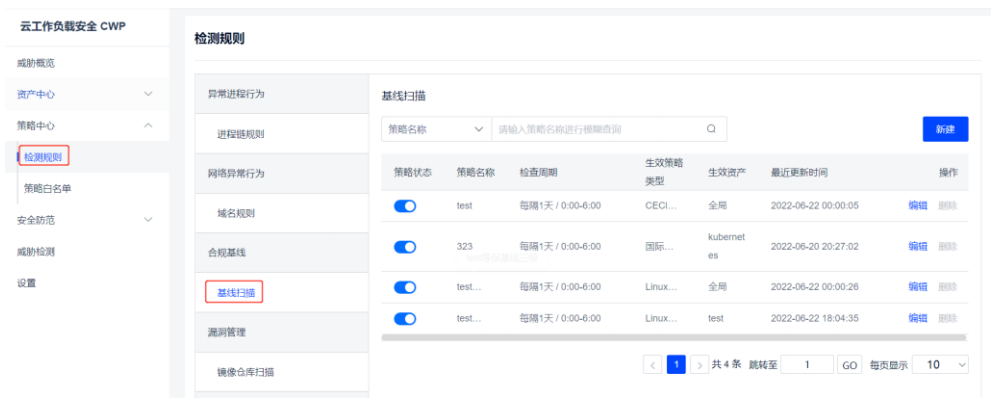The image size is (992, 408).
Task: Open 策略名称 filter dropdown
Action: click(x=436, y=129)
